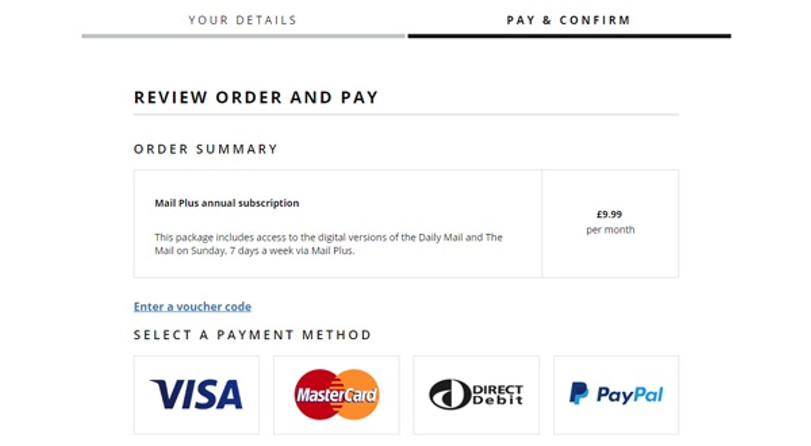Click the package description text
Viewport: 811px width, 446px height.
(328, 244)
